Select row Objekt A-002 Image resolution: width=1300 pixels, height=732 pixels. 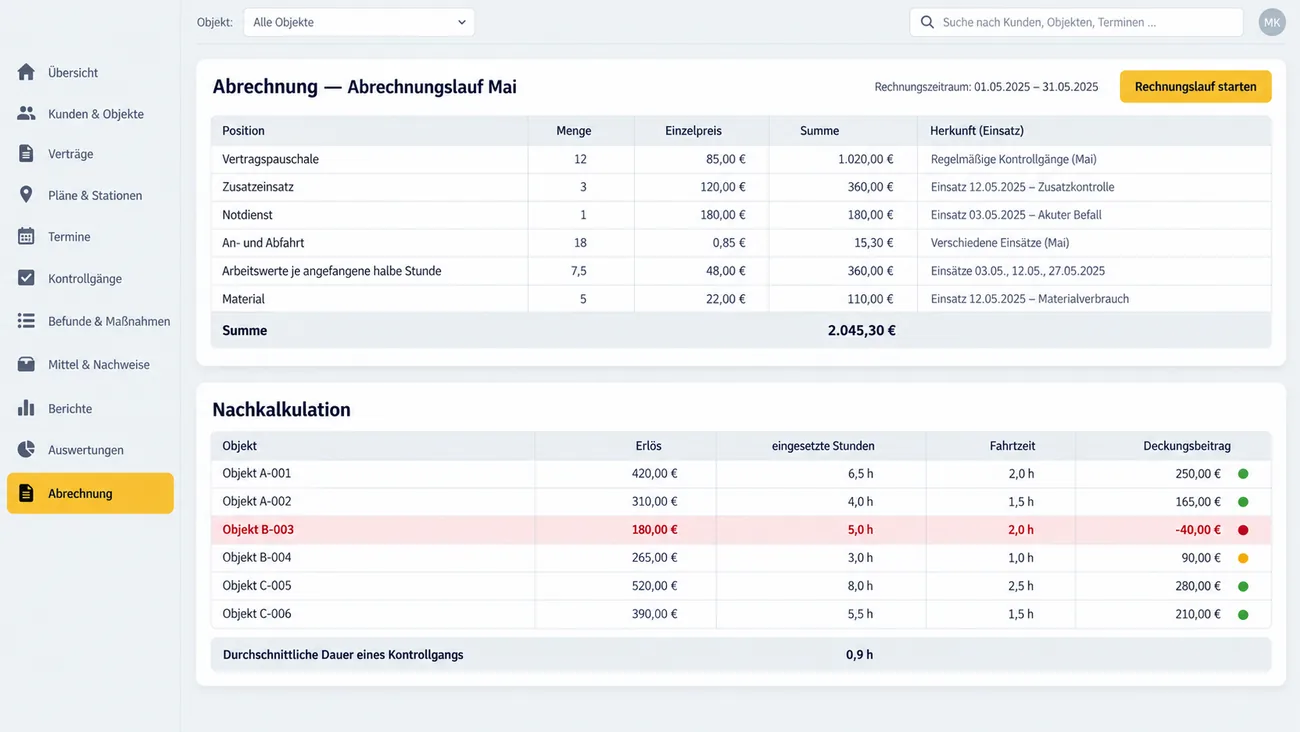click(x=740, y=502)
